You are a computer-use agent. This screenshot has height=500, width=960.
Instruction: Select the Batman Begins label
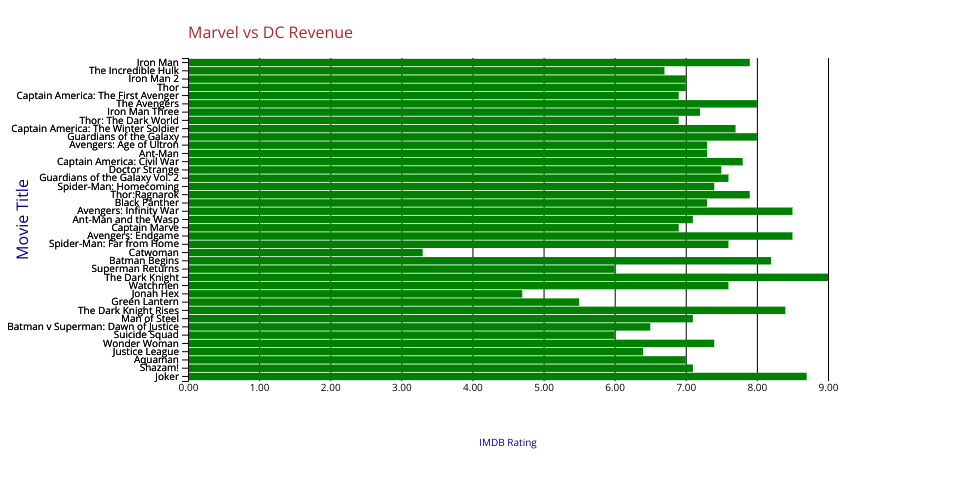pyautogui.click(x=144, y=260)
